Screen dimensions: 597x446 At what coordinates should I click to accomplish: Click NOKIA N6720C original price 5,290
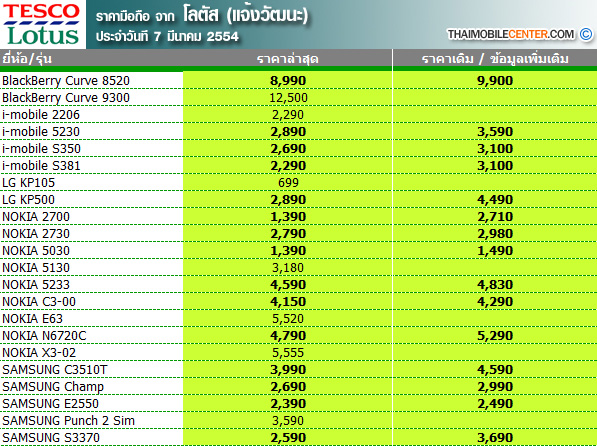point(495,336)
